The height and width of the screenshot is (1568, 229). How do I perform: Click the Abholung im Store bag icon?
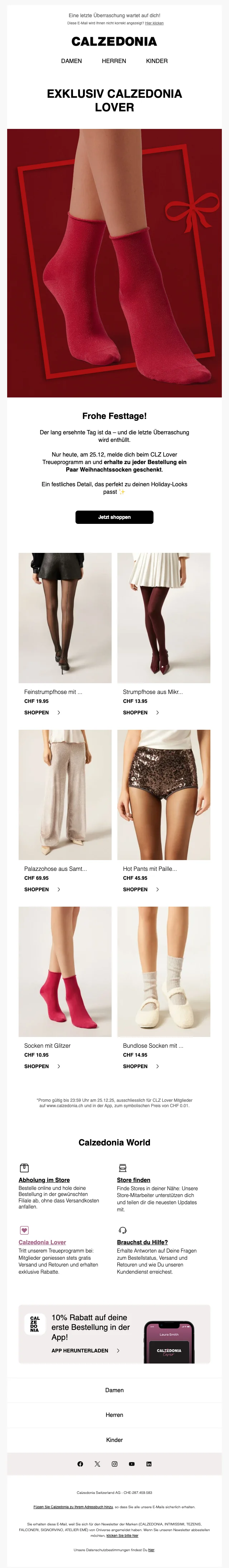[24, 1167]
